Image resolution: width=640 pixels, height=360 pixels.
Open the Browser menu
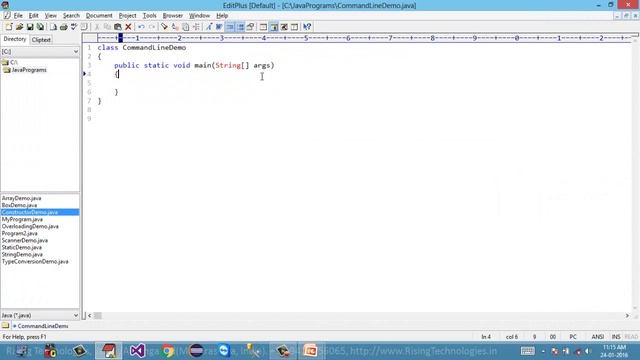tap(173, 16)
